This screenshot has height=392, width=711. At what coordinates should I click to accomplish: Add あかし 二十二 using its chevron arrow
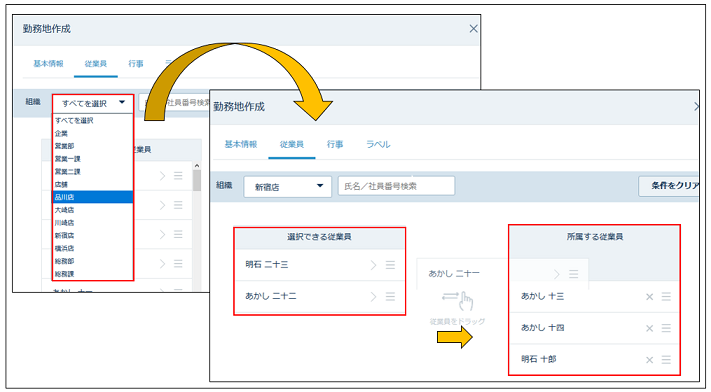(x=373, y=297)
